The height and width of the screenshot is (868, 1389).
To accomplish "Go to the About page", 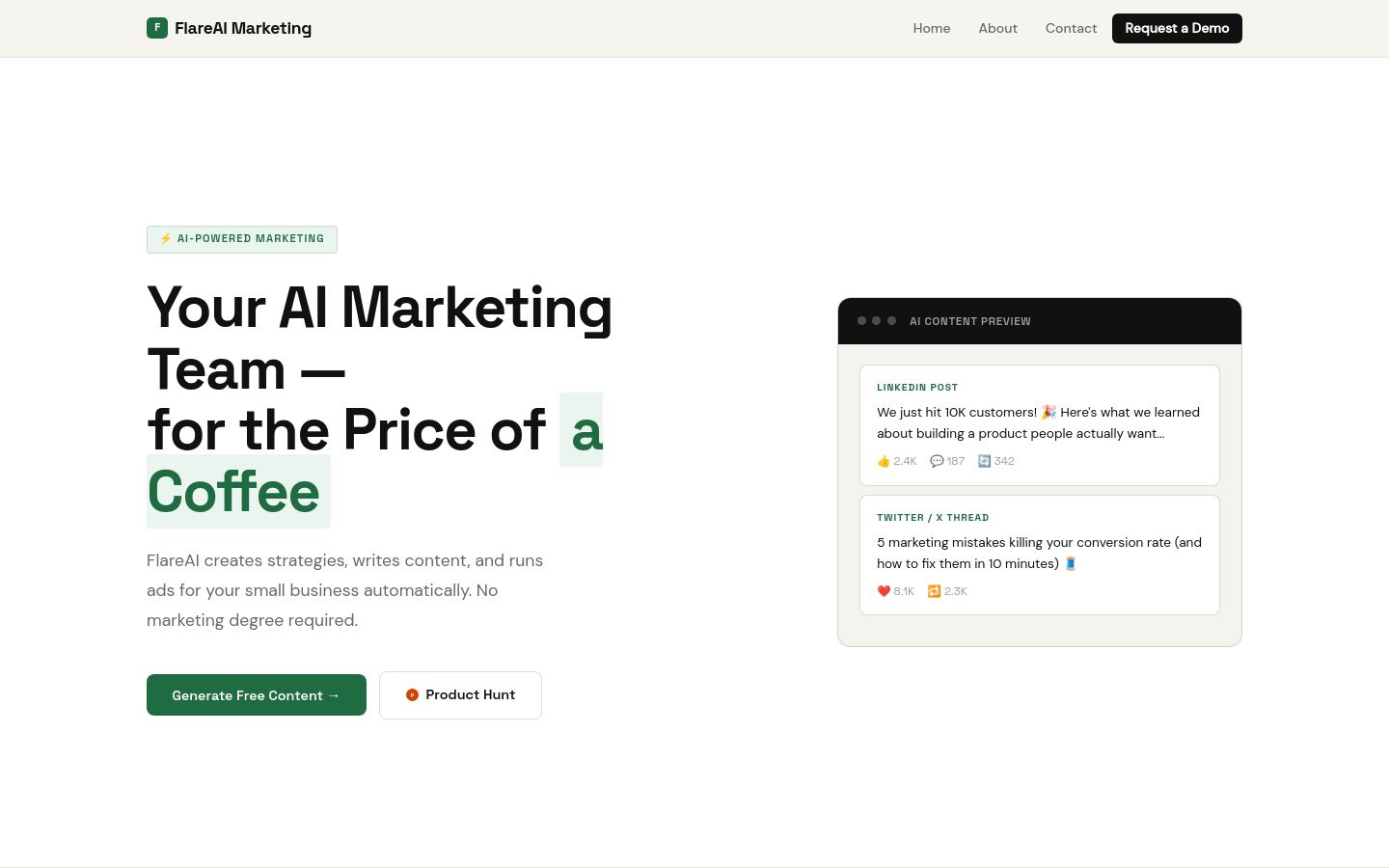I will tap(998, 28).
